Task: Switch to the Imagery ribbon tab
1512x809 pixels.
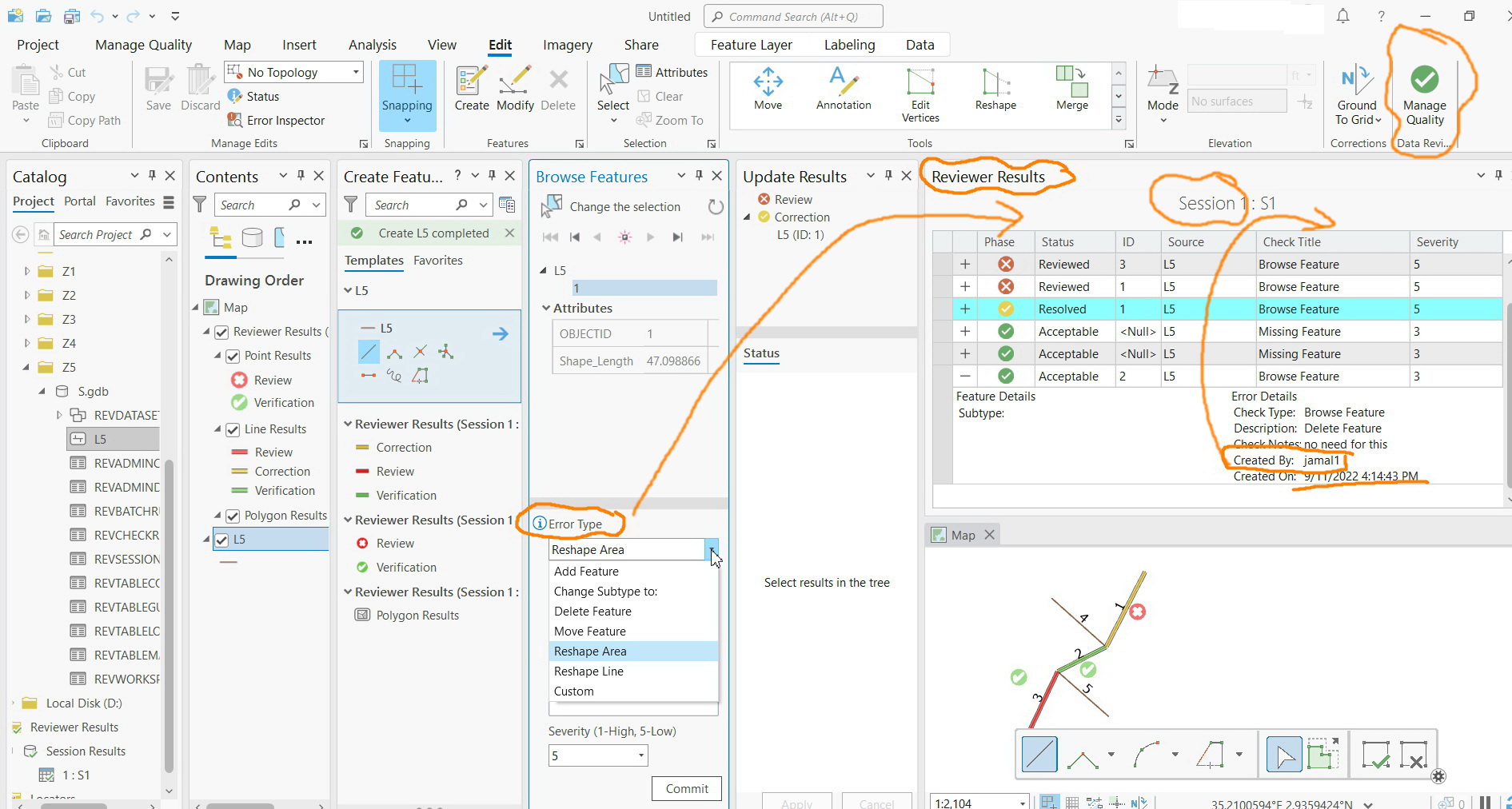Action: coord(568,45)
